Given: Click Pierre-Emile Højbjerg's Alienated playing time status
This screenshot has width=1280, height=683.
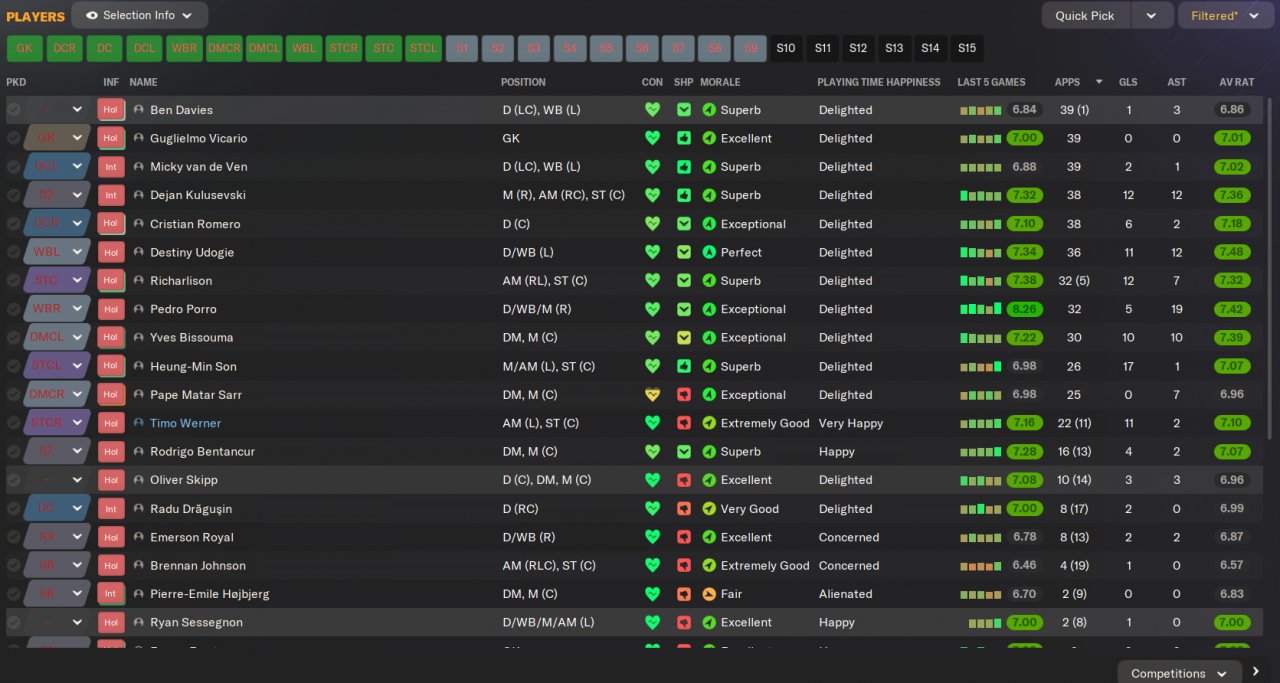Looking at the screenshot, I should (x=846, y=594).
